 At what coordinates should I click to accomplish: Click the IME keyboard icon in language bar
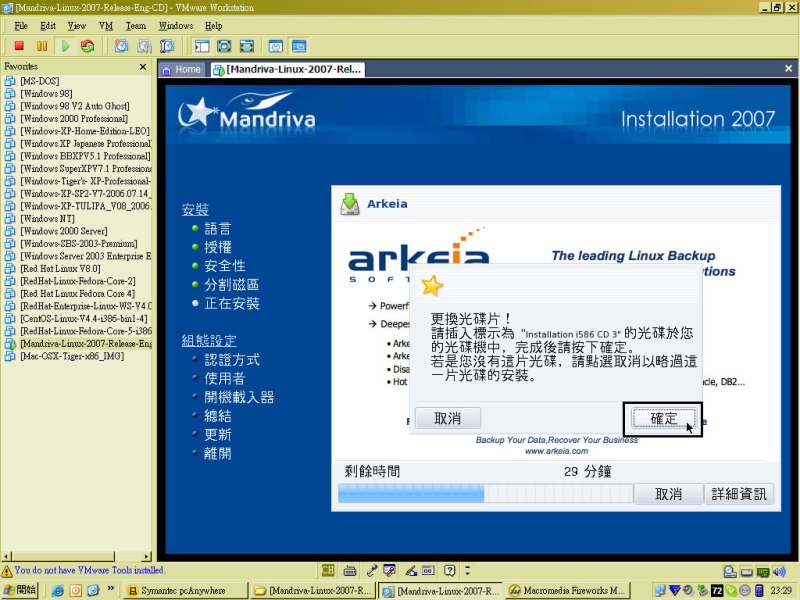[350, 570]
